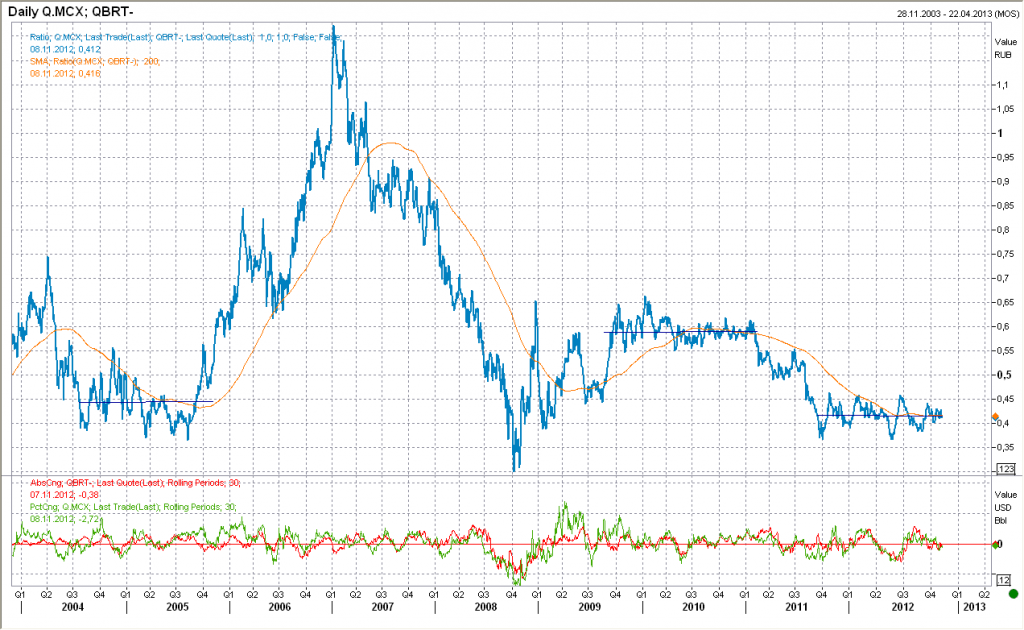Click the .123 precision box on upper axis
This screenshot has height=630, width=1024.
[x=1006, y=468]
